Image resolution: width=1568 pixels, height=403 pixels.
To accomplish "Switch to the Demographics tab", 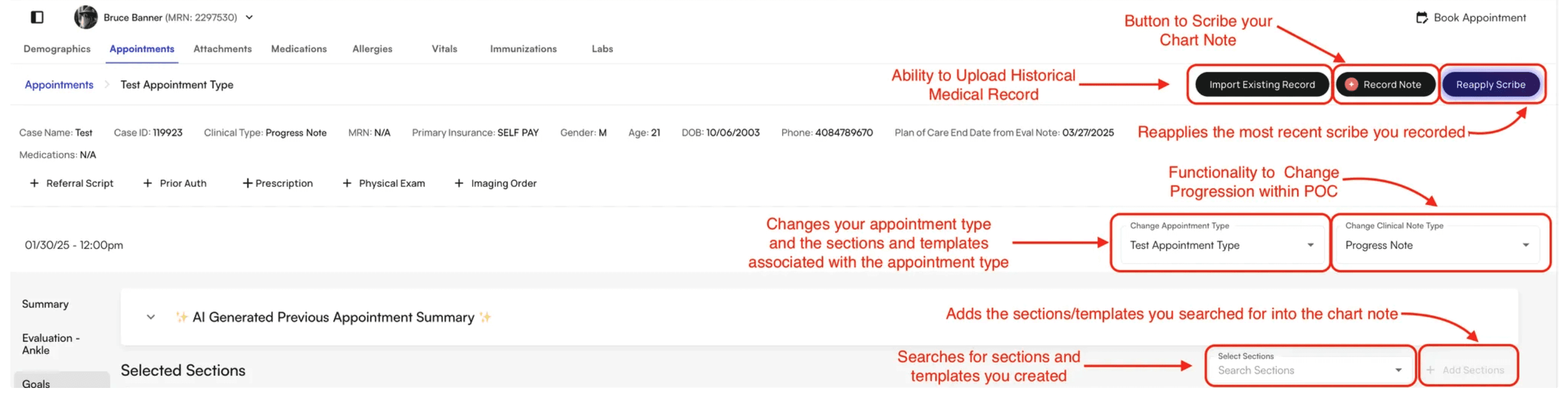I will tap(57, 49).
